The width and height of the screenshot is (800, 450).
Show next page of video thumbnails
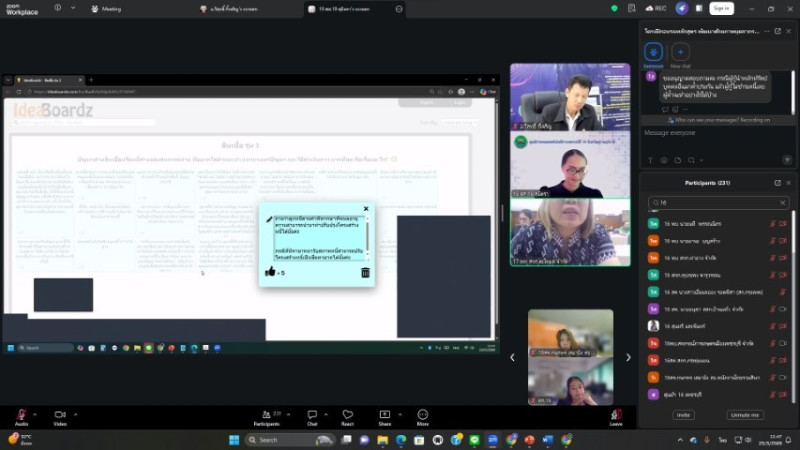(628, 357)
